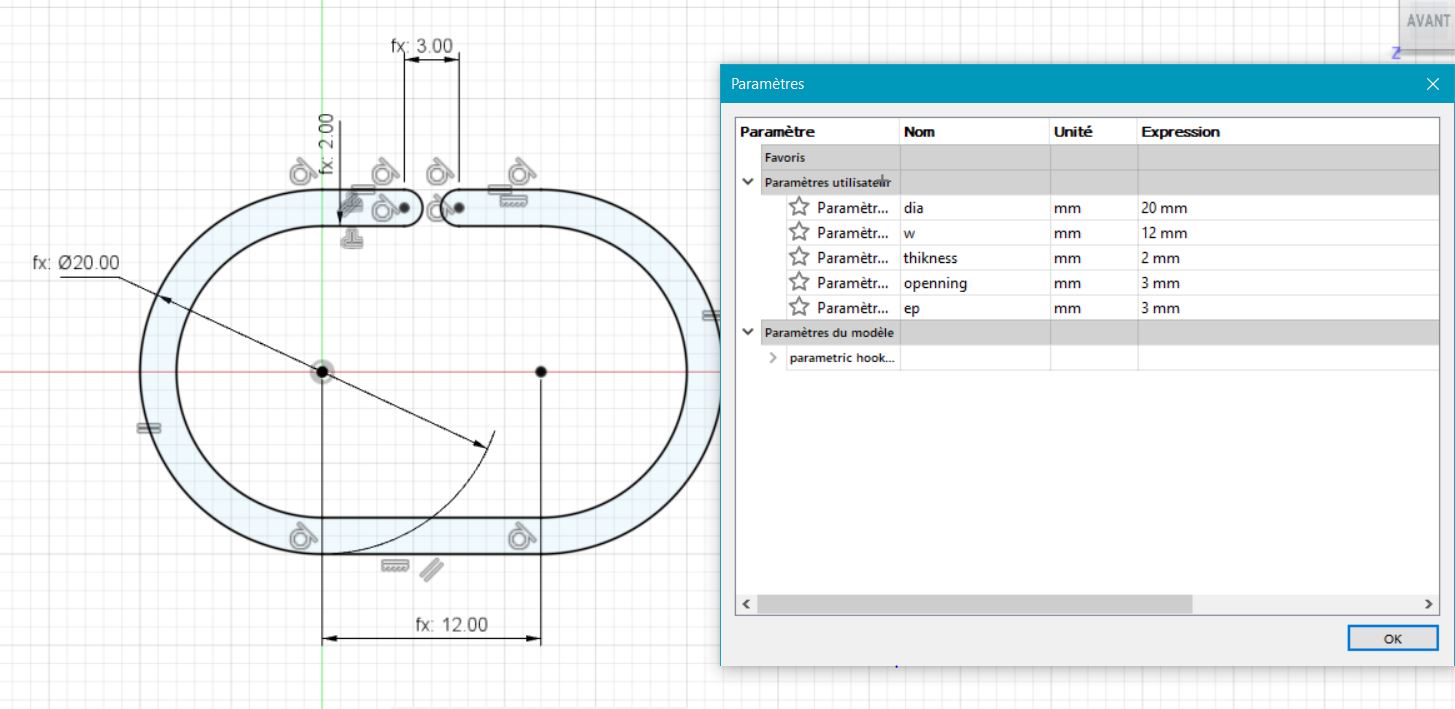Select the equal constraint icon on the left arc
This screenshot has width=1455, height=709.
tap(148, 428)
